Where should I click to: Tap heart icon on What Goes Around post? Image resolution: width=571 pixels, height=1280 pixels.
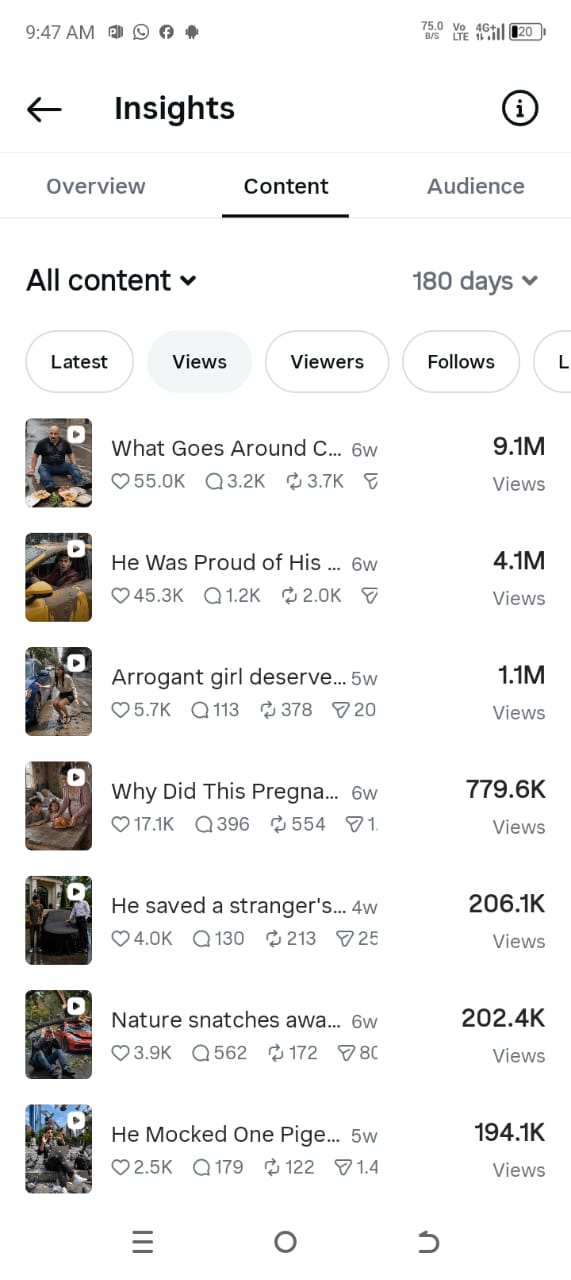coord(120,481)
